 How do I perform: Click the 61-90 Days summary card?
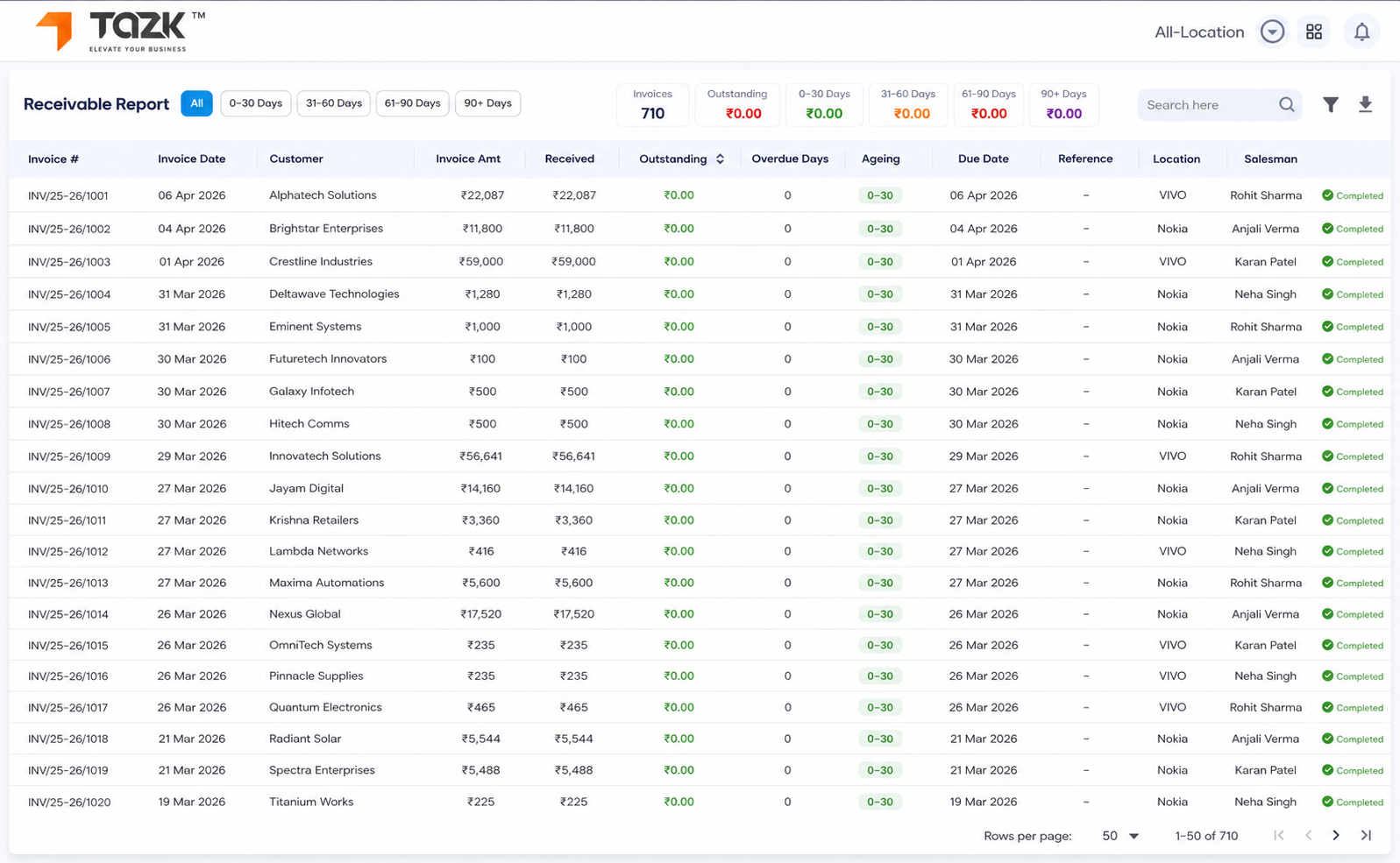989,105
